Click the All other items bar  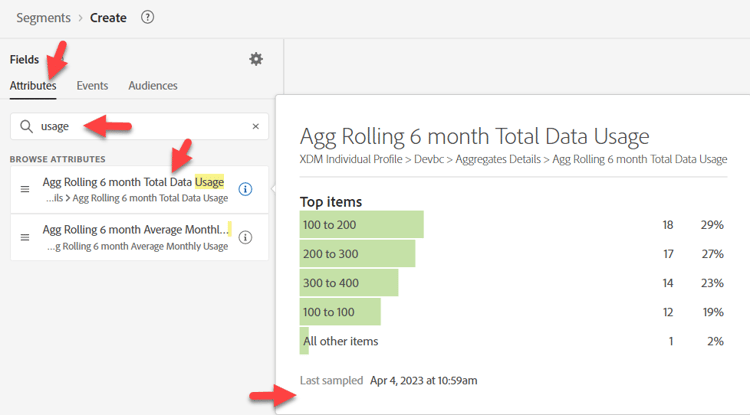304,341
